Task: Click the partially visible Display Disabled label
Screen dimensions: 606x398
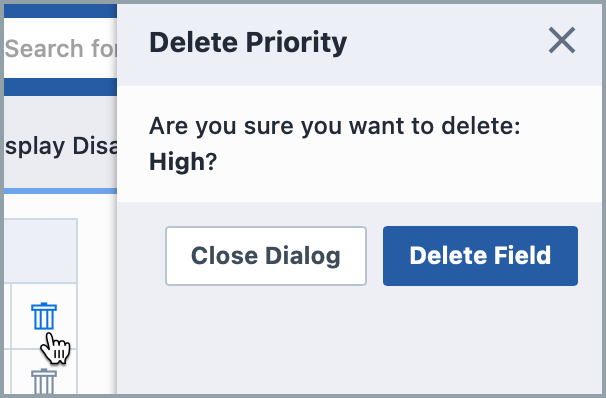Action: pyautogui.click(x=61, y=146)
